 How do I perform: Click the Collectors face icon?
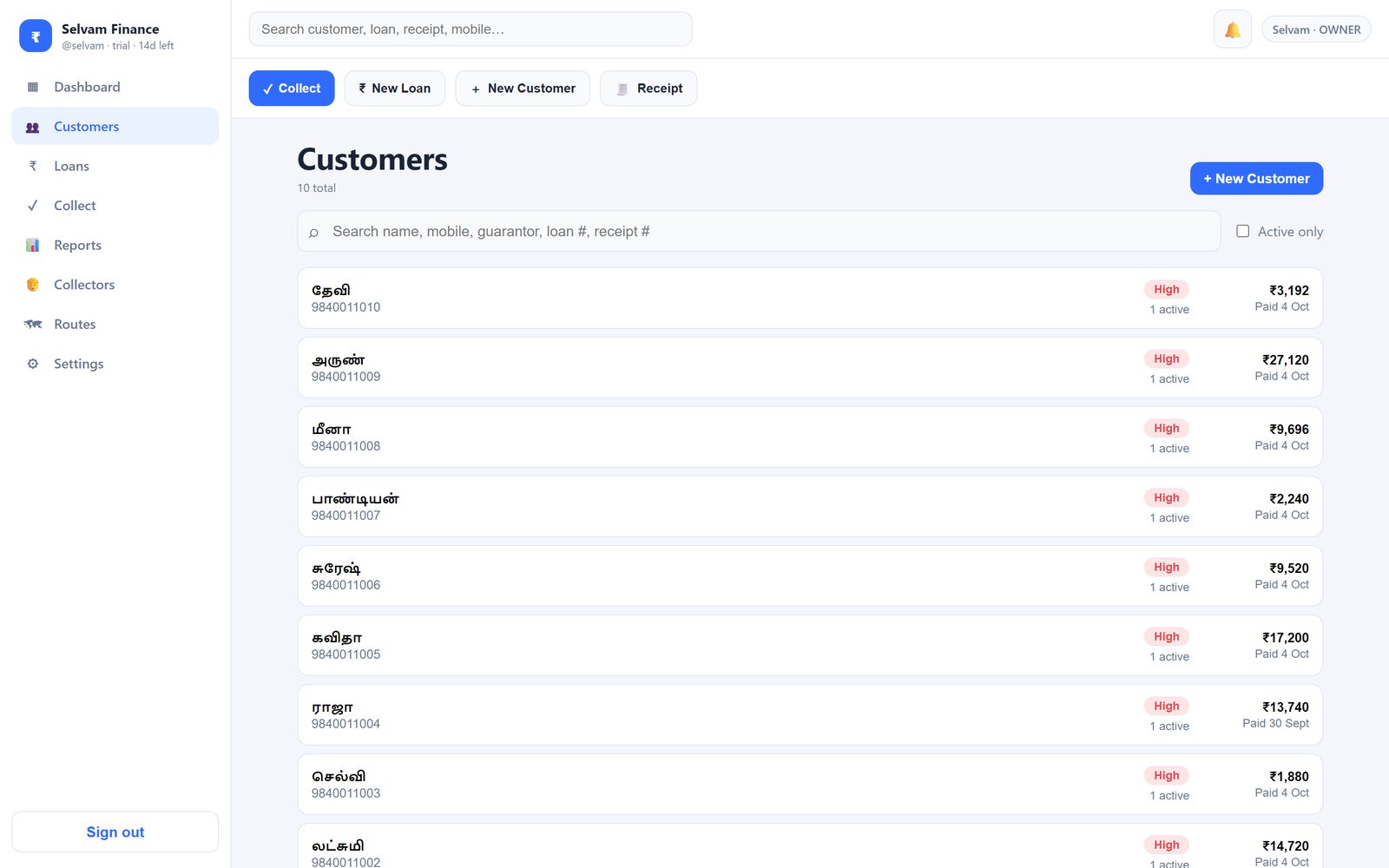click(x=33, y=285)
